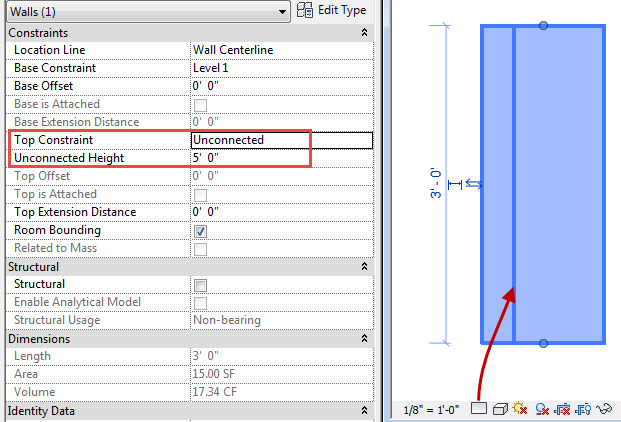
Task: Check the Base is Attached checkbox
Action: coord(200,105)
